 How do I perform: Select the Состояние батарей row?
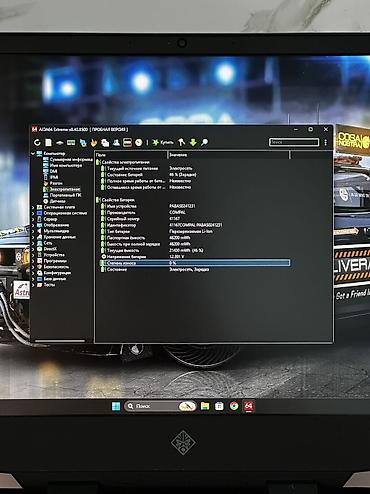click(x=195, y=175)
